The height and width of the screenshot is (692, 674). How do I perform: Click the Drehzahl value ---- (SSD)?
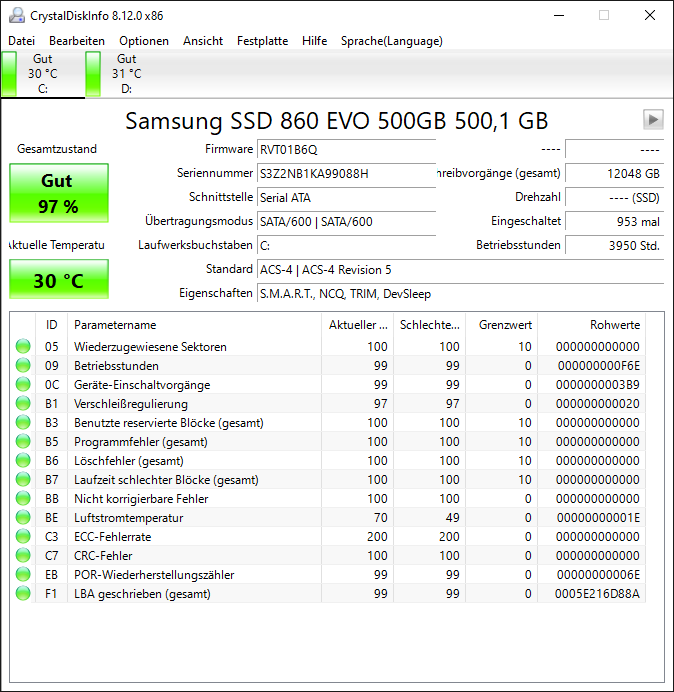click(614, 197)
